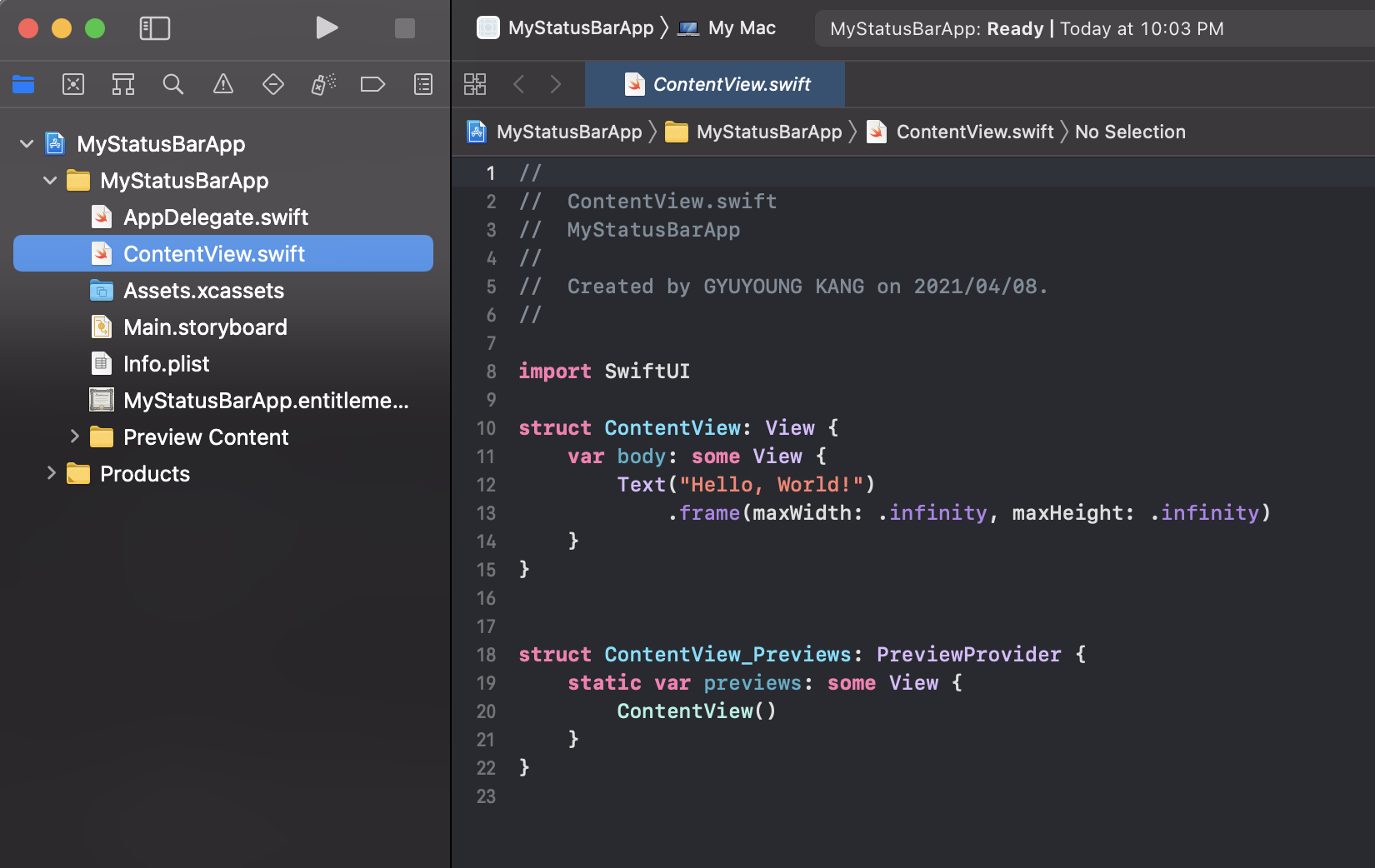Choose the My Mac run destination
The image size is (1375, 868).
pos(727,28)
